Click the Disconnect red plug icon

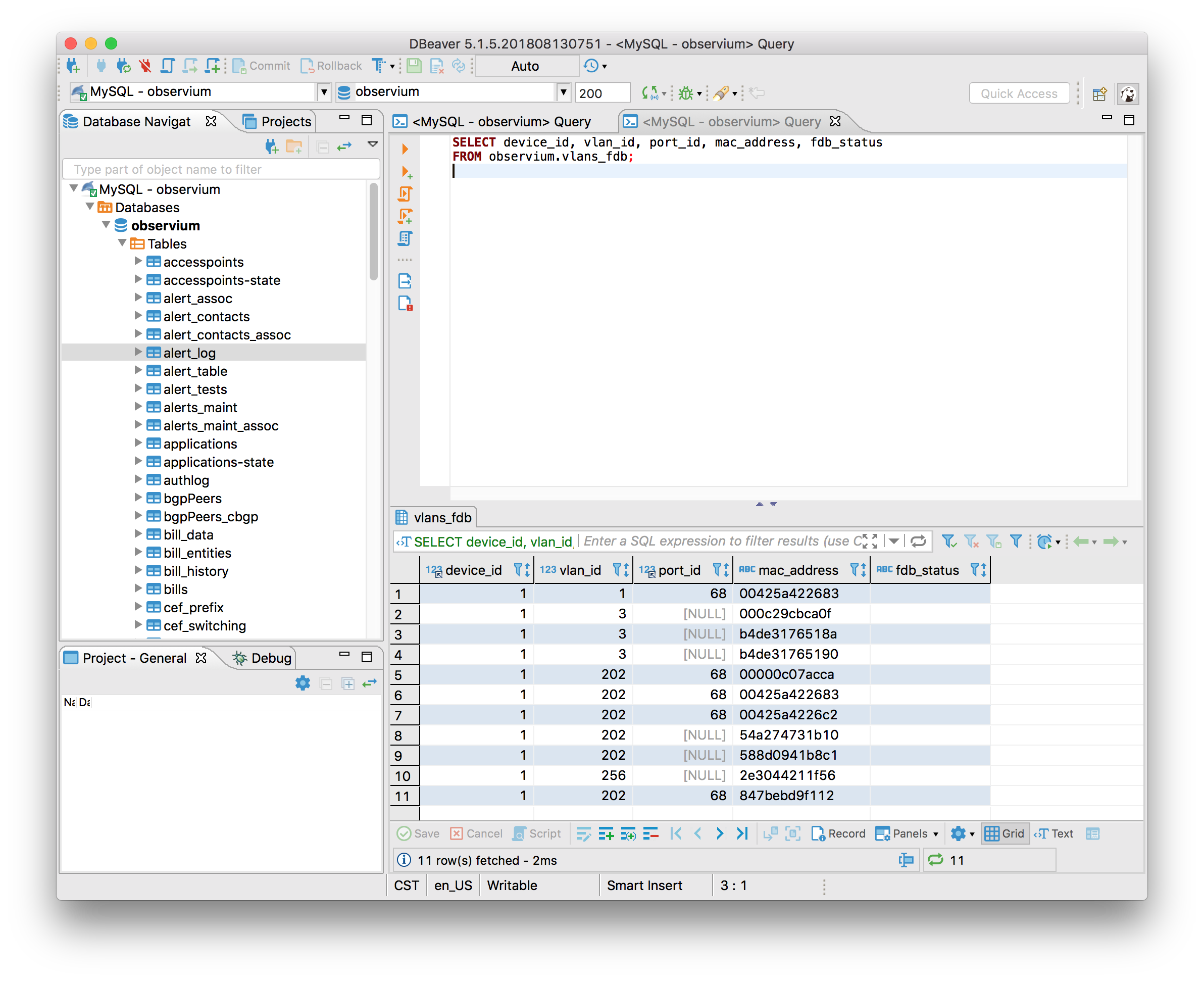(145, 66)
